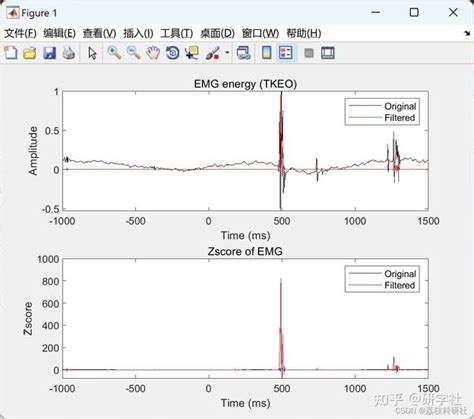This screenshot has width=474, height=419.
Task: Expand the Brush tool dropdown arrow
Action: click(x=227, y=53)
